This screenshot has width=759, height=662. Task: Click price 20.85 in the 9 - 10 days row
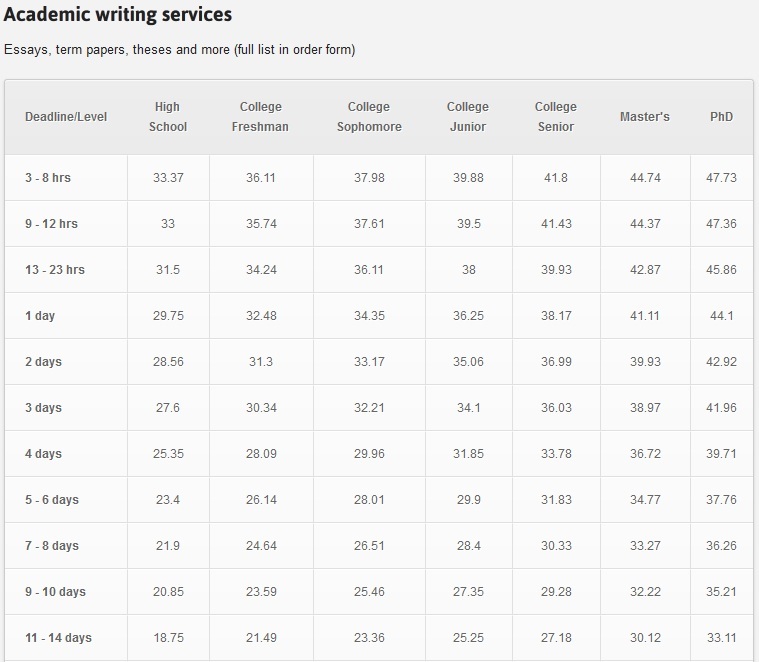[168, 591]
